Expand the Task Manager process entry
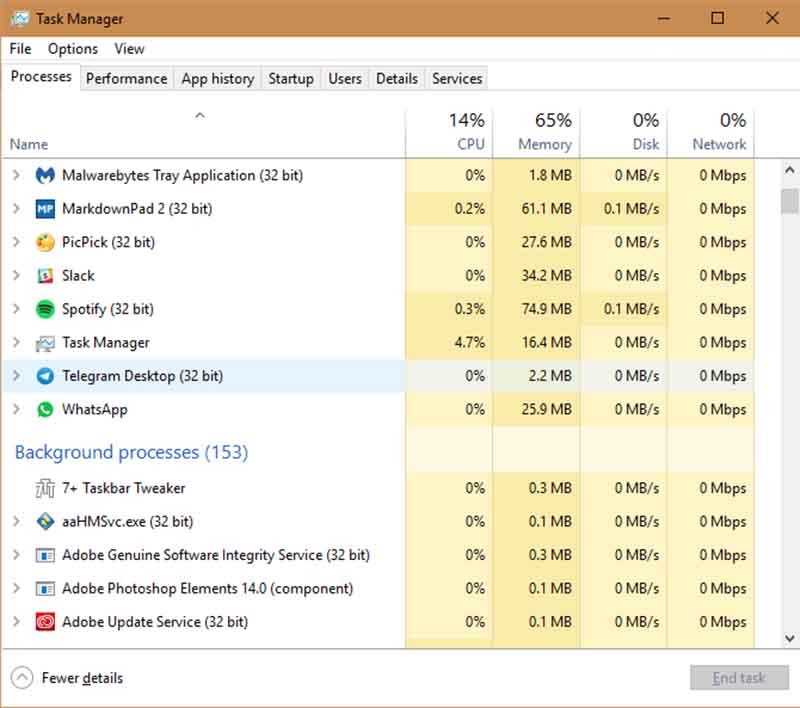This screenshot has width=800, height=708. [x=16, y=342]
